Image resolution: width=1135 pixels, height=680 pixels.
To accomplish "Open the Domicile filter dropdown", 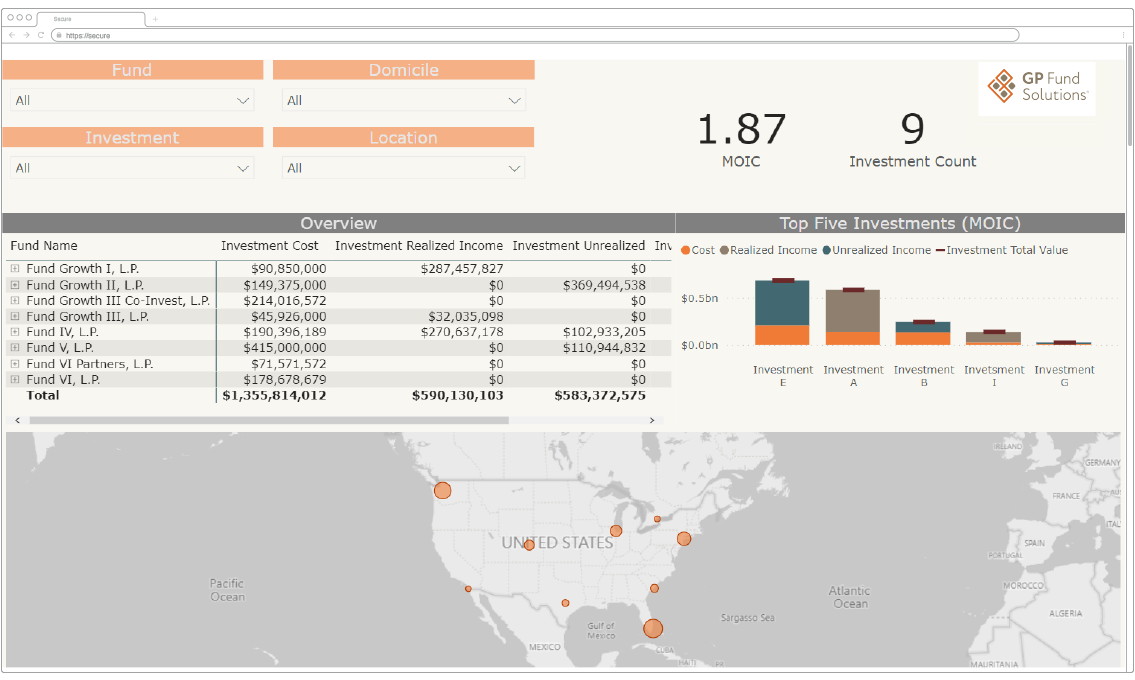I will [x=403, y=101].
